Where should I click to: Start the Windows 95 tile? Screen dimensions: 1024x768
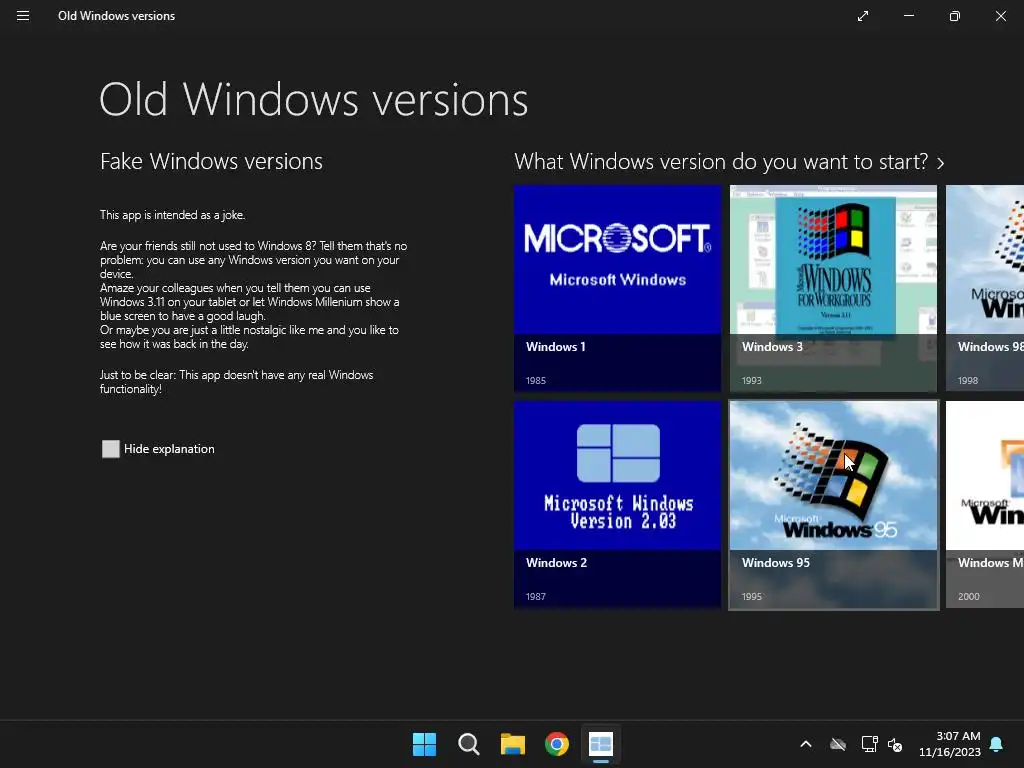point(833,504)
